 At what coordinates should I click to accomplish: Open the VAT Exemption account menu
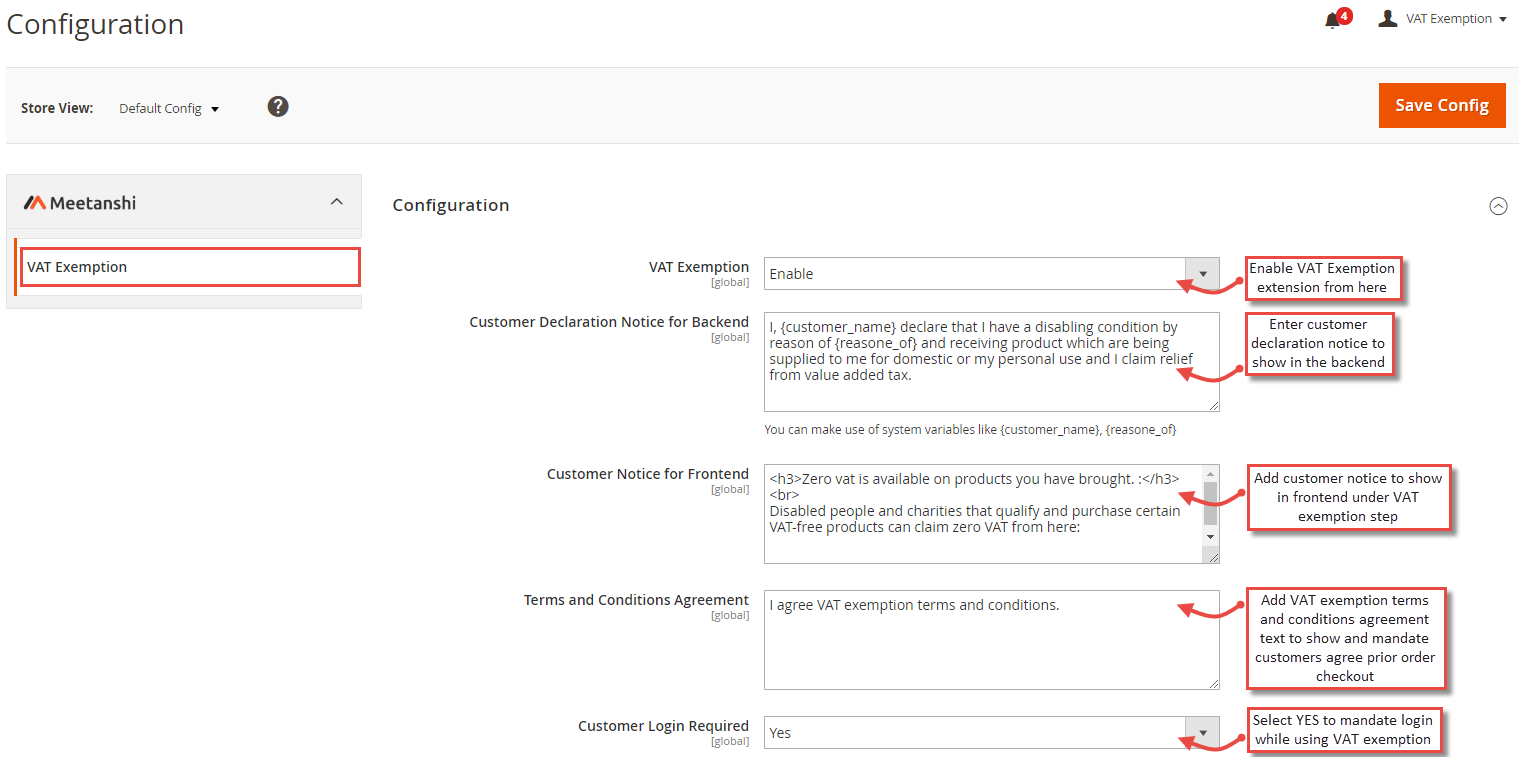tap(1442, 19)
